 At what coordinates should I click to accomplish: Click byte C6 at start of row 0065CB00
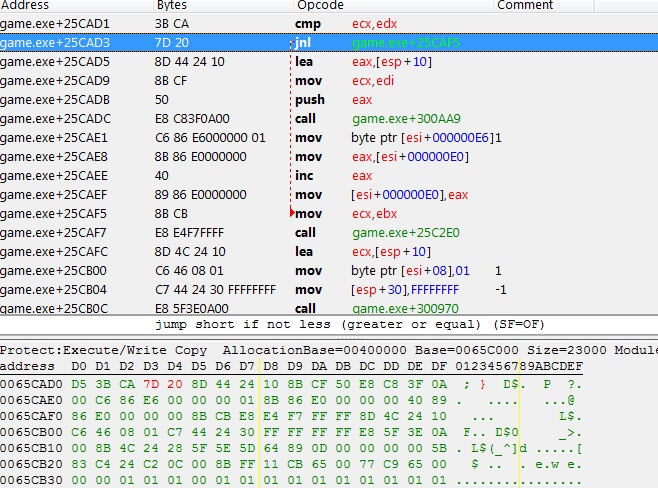pyautogui.click(x=79, y=432)
